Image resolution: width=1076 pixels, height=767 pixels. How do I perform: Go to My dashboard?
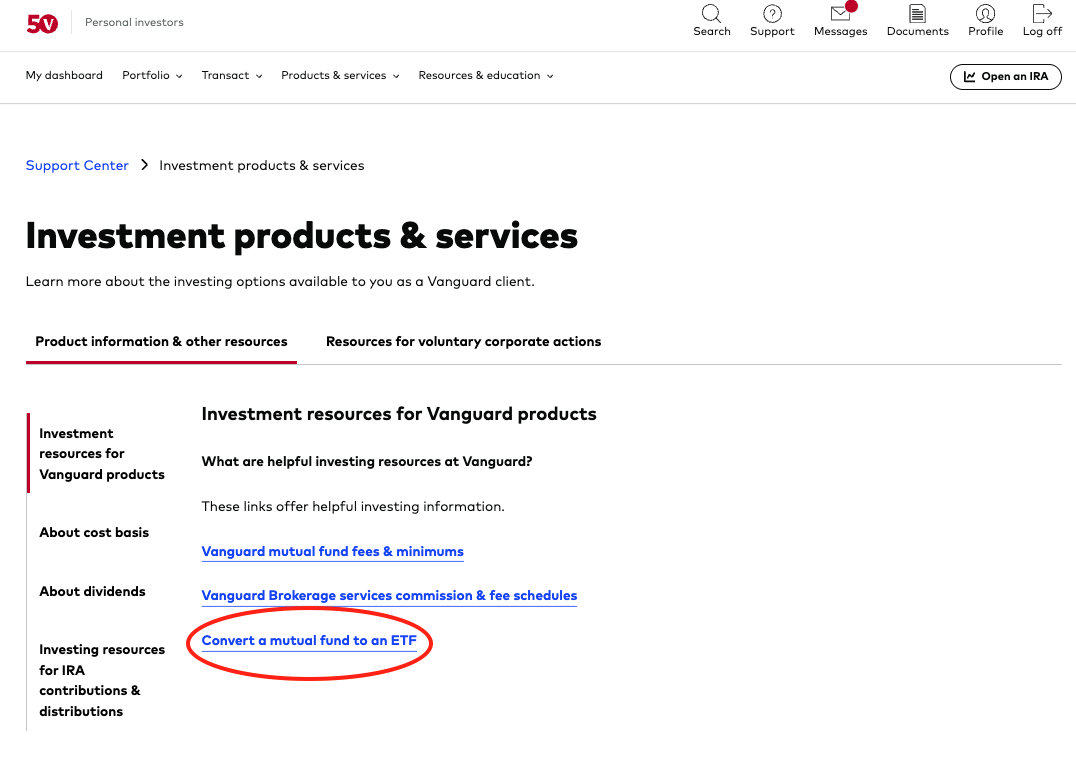64,75
